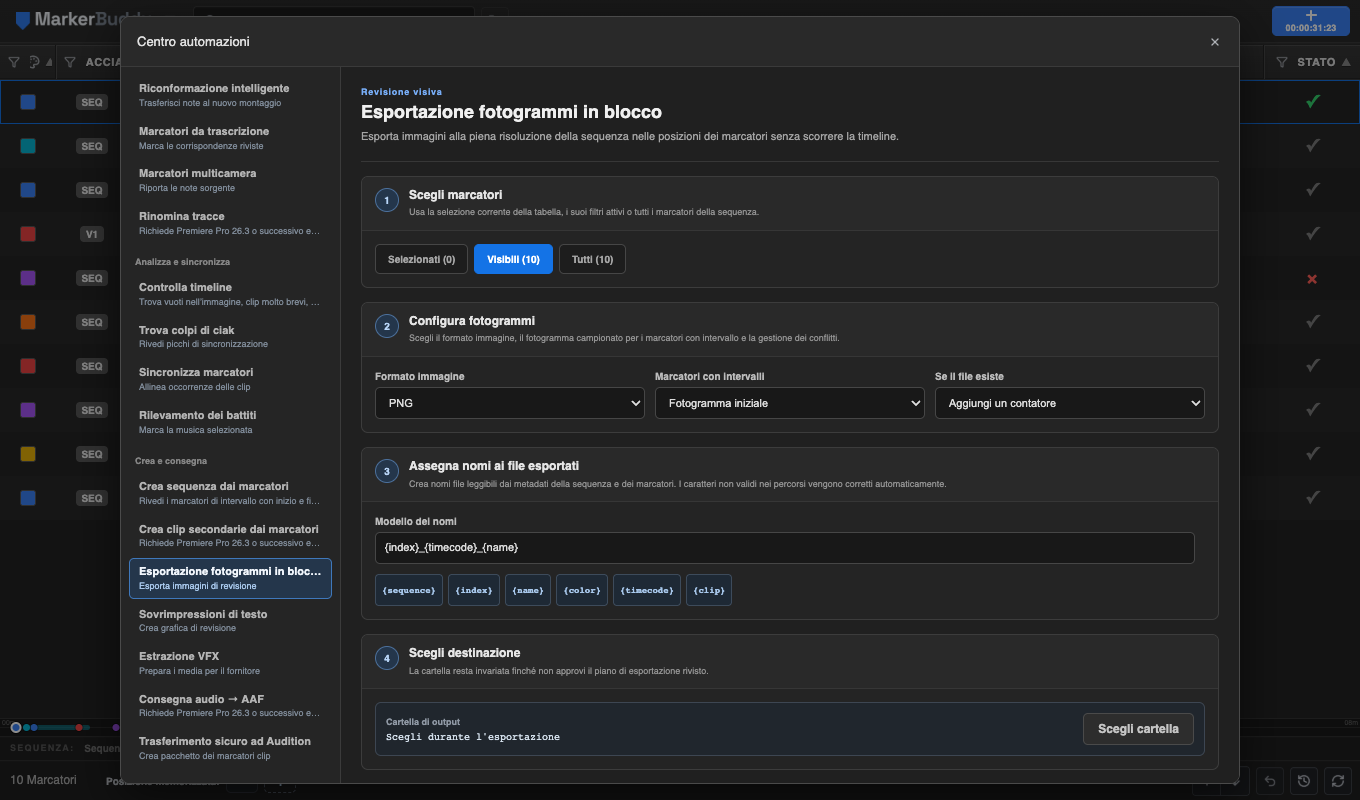
Task: Close the Centro automazioni dialog
Action: point(1215,42)
